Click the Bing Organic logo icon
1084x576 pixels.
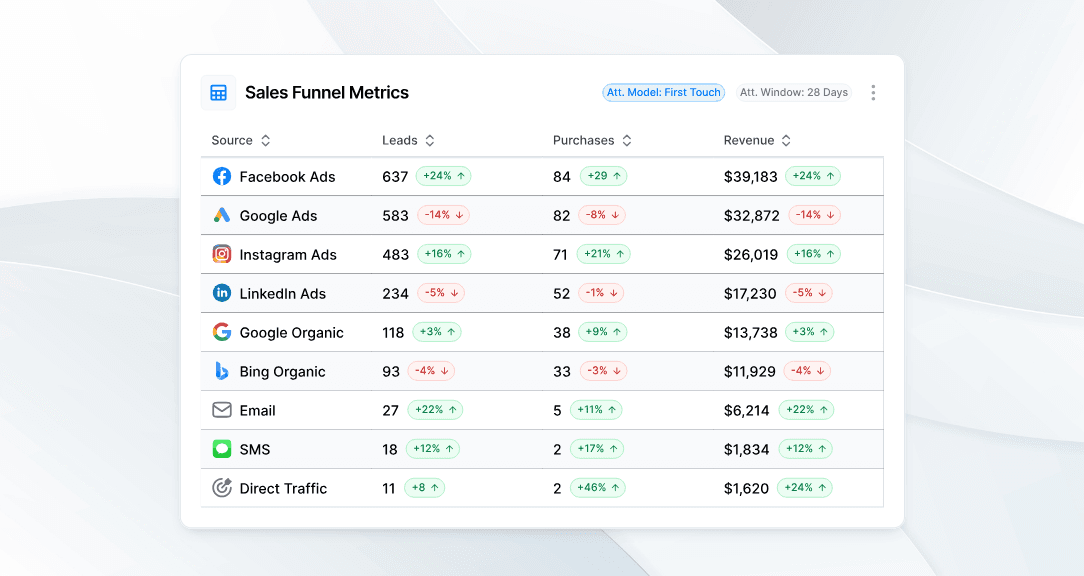coord(222,371)
